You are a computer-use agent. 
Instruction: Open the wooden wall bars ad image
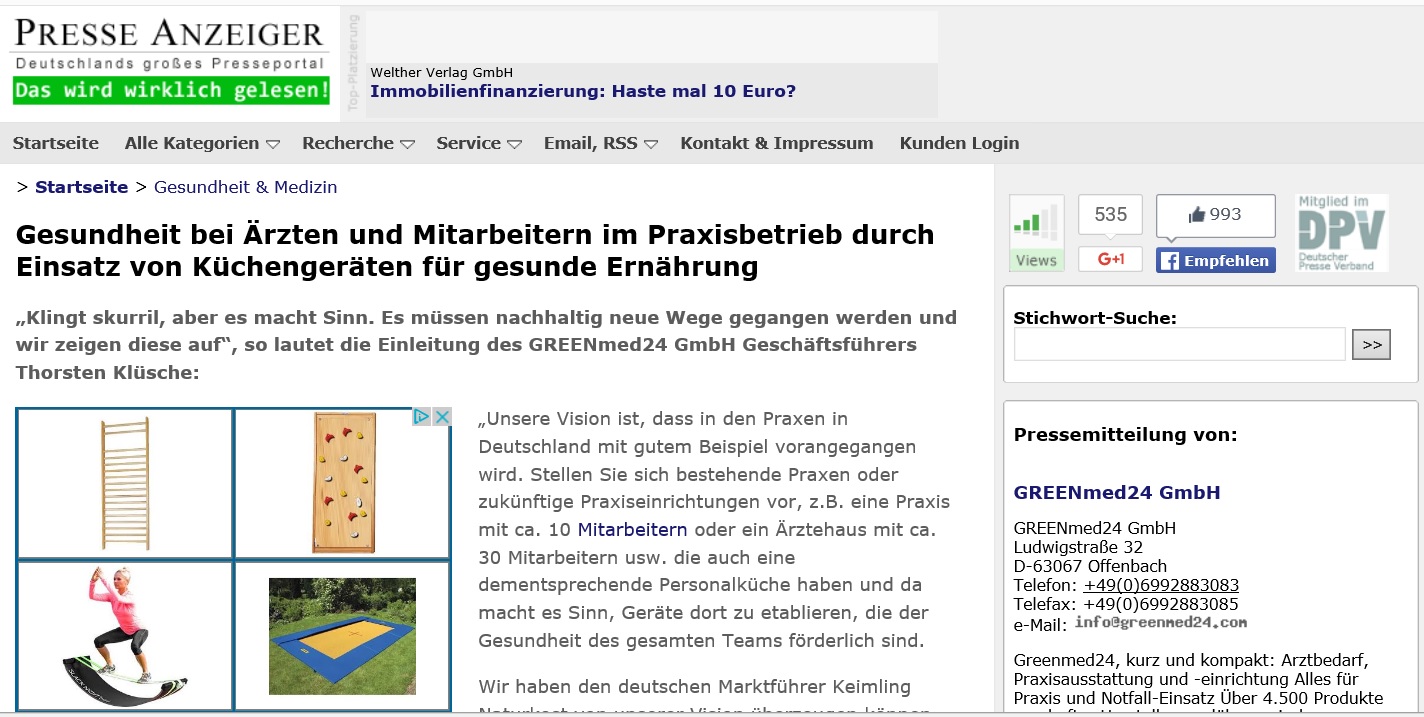click(125, 483)
